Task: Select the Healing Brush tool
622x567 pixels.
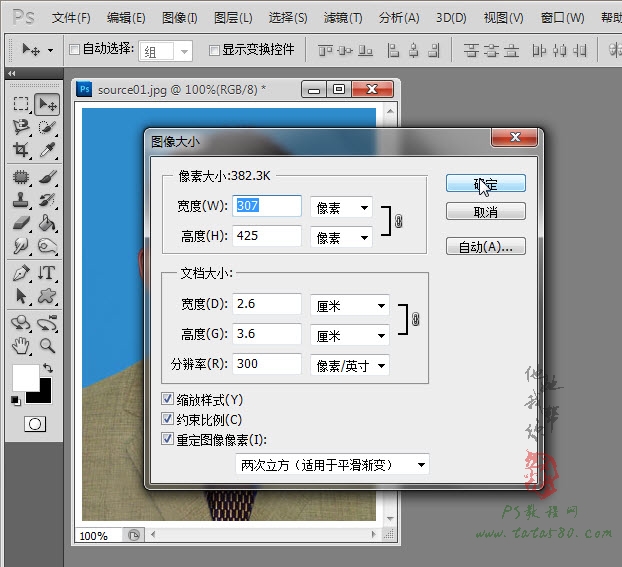Action: [x=21, y=177]
